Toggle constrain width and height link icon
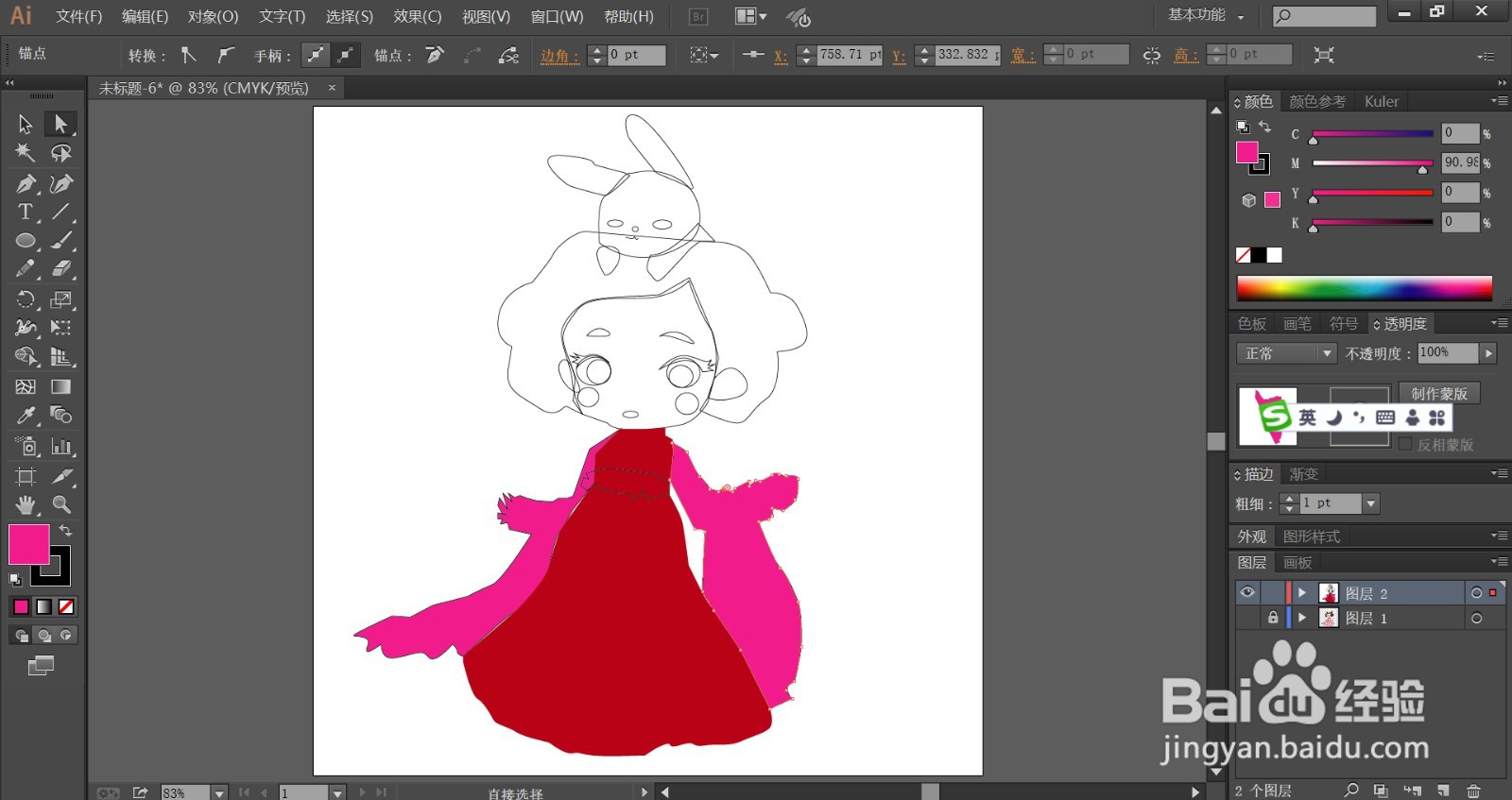The height and width of the screenshot is (800, 1512). pos(1151,55)
